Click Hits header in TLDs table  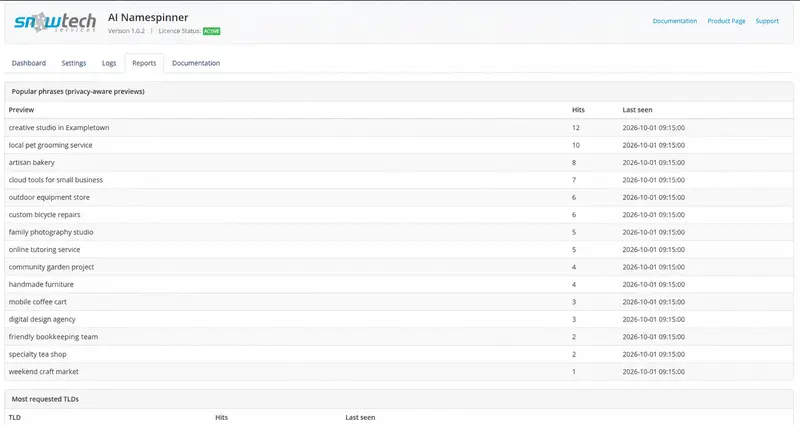[221, 417]
